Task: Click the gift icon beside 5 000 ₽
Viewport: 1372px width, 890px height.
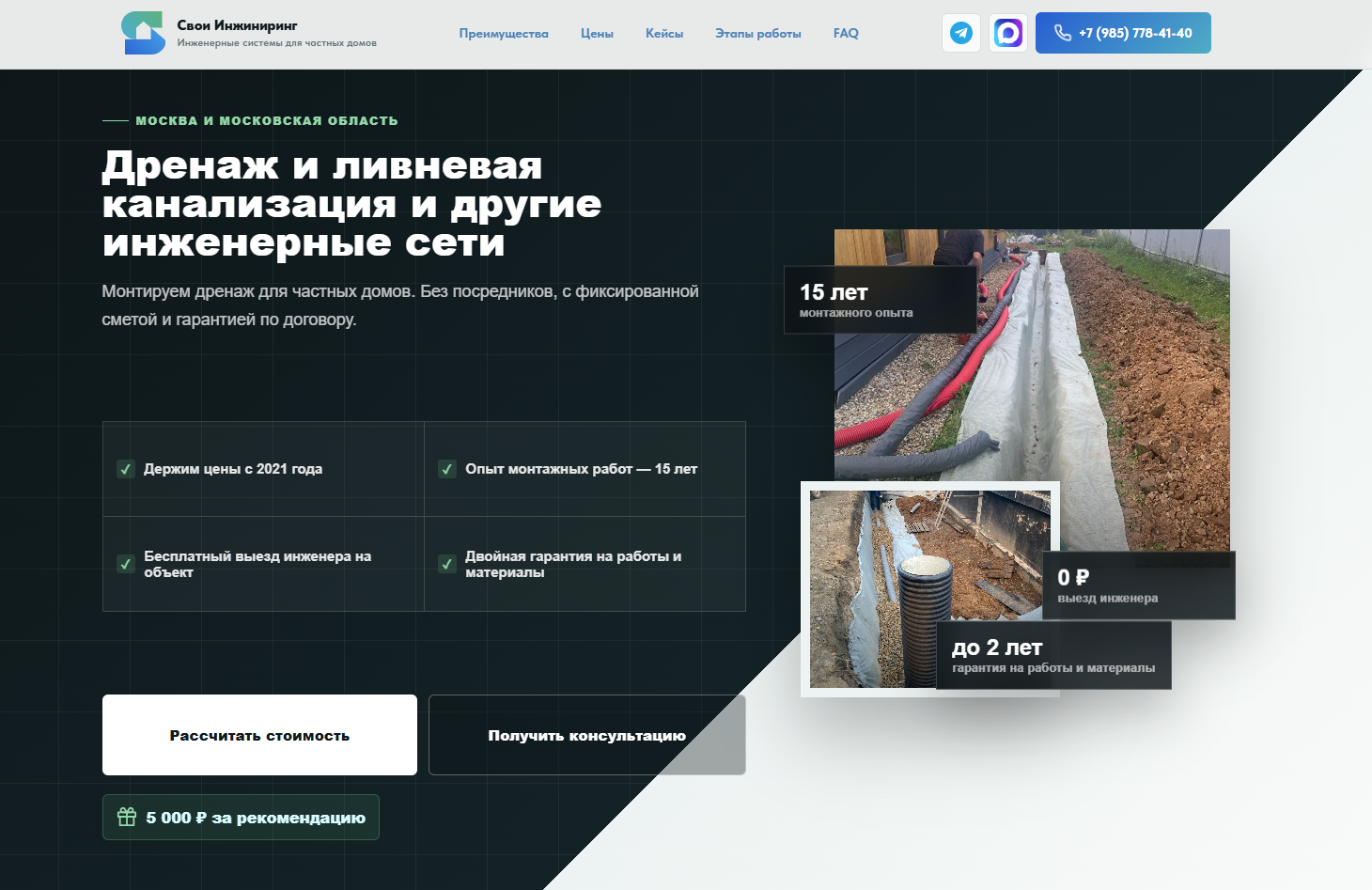Action: pyautogui.click(x=127, y=817)
